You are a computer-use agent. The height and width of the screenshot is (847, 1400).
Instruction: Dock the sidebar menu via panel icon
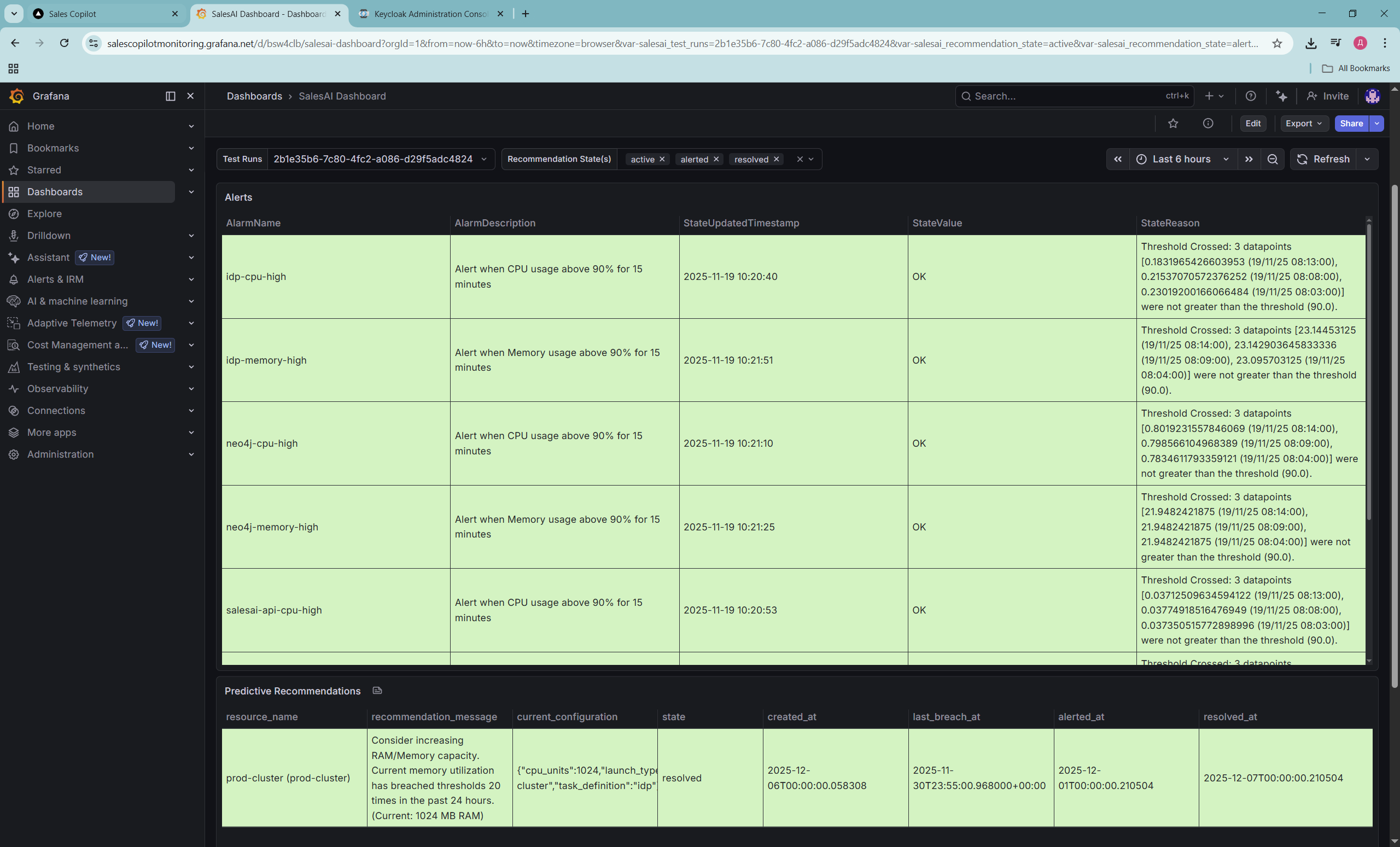170,96
